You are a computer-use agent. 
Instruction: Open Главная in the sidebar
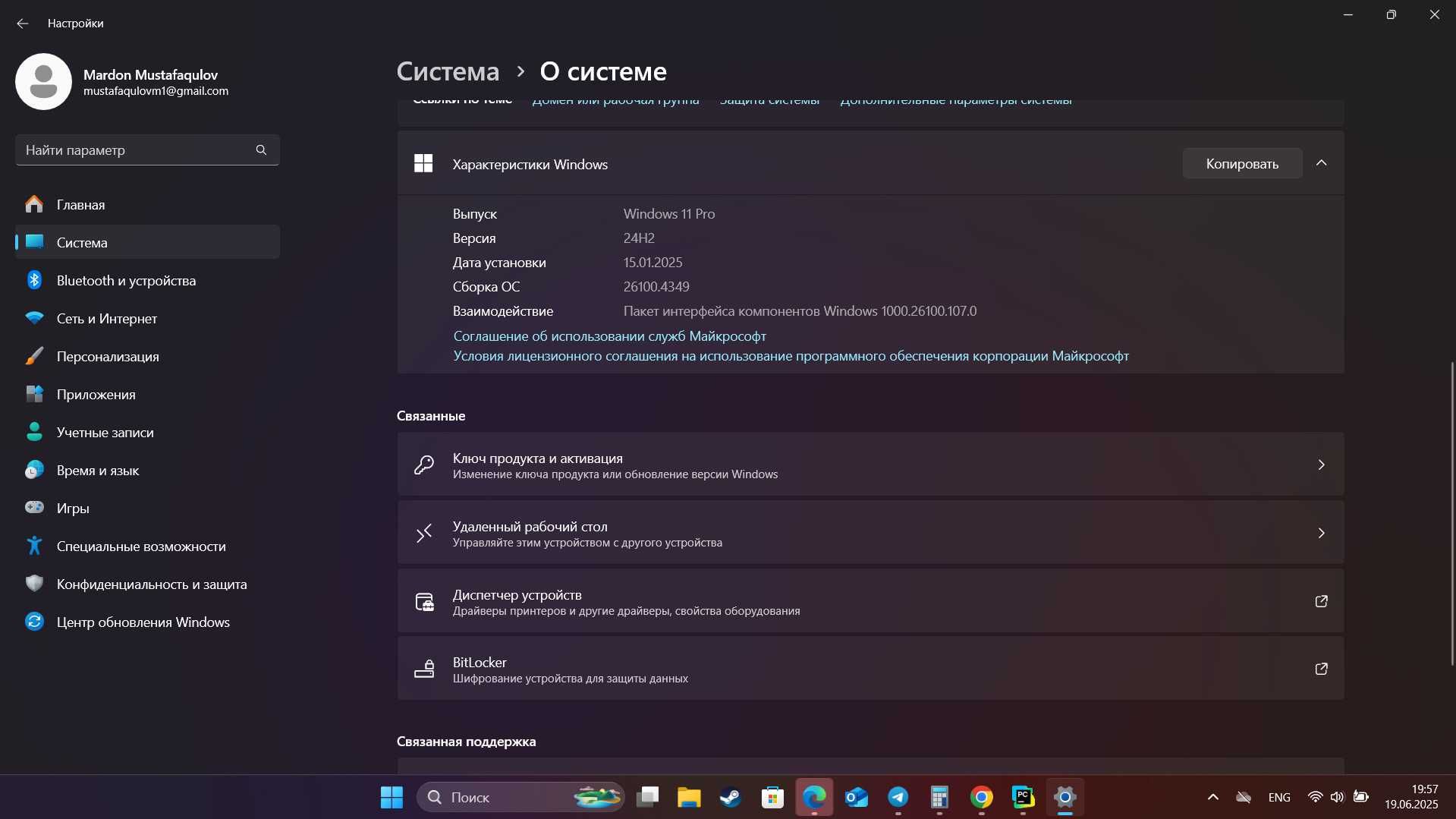pyautogui.click(x=147, y=204)
